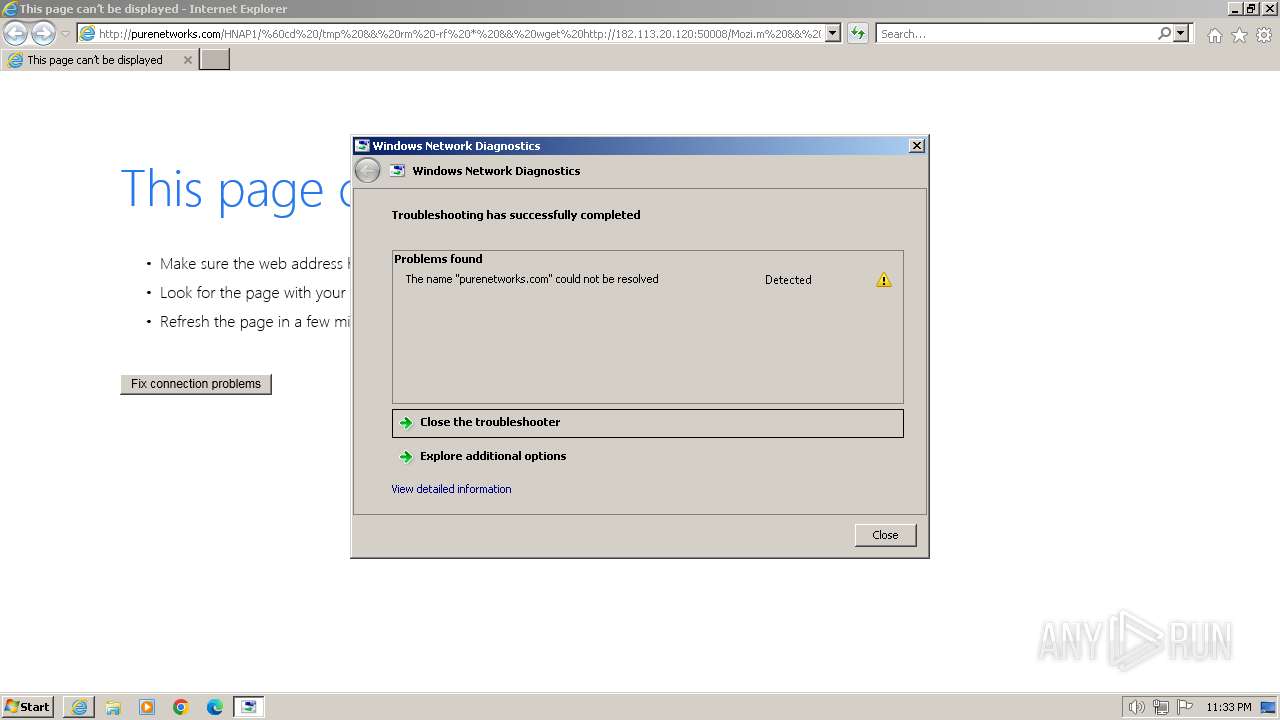Viewport: 1280px width, 720px height.
Task: Click the 'Detected' status text
Action: [788, 280]
